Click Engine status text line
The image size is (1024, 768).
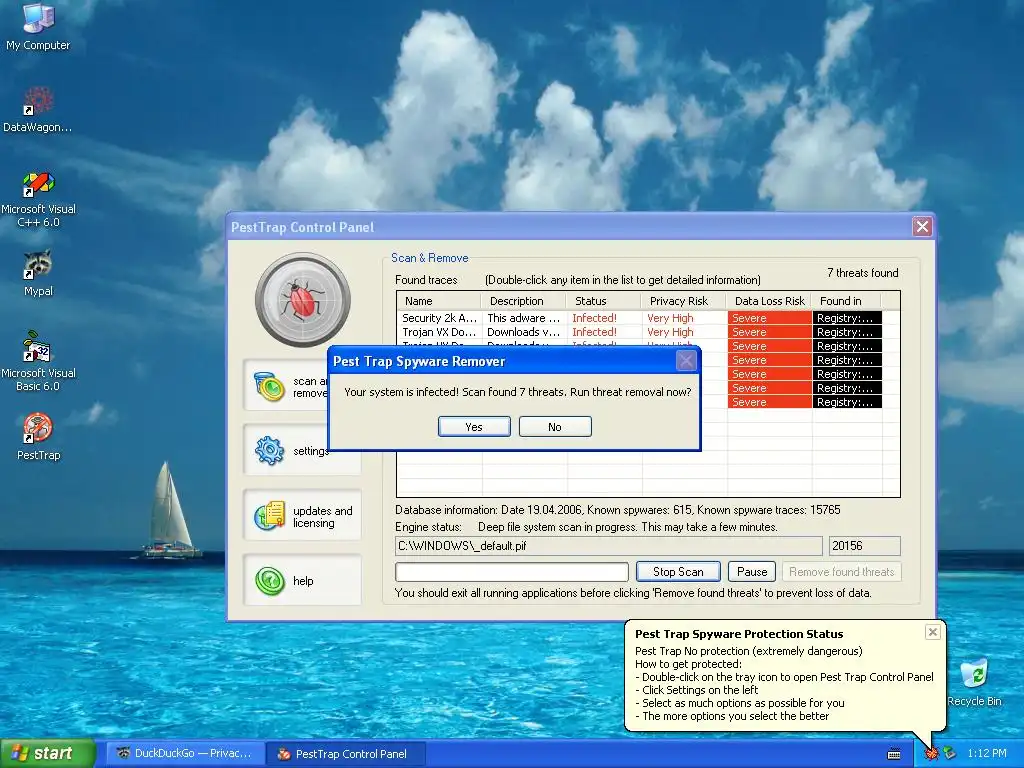tap(586, 527)
